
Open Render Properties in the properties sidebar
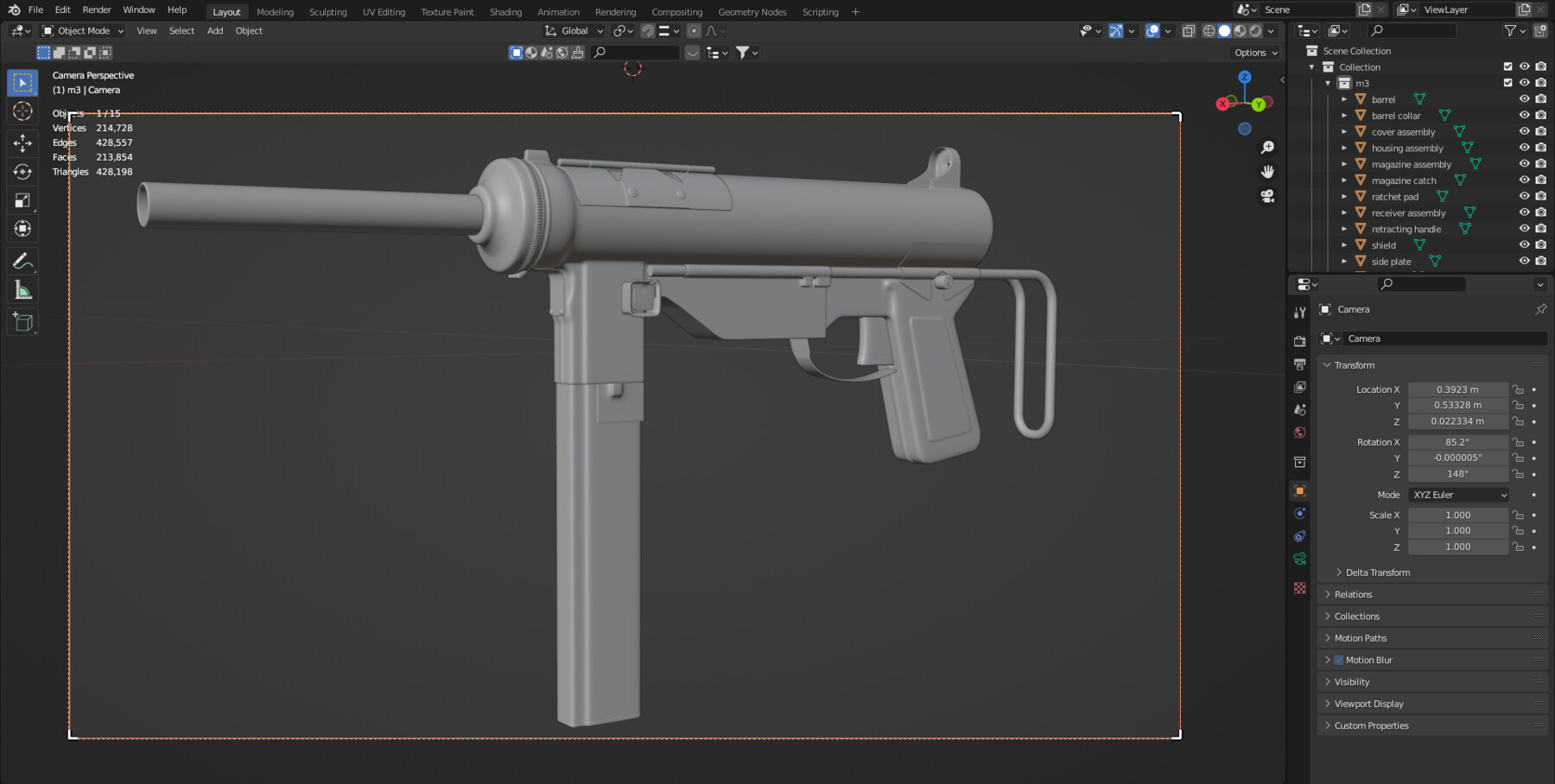click(x=1300, y=340)
